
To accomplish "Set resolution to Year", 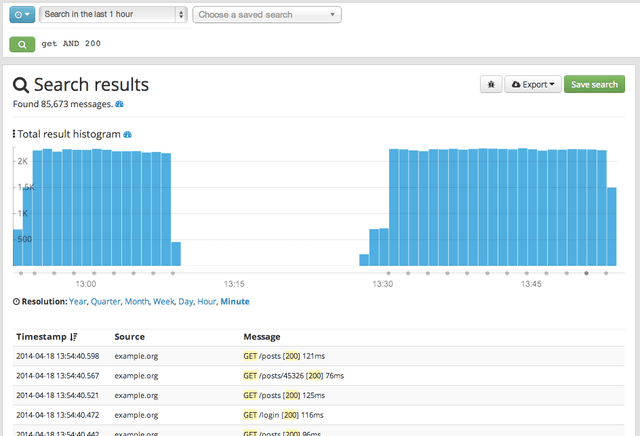I will point(78,301).
